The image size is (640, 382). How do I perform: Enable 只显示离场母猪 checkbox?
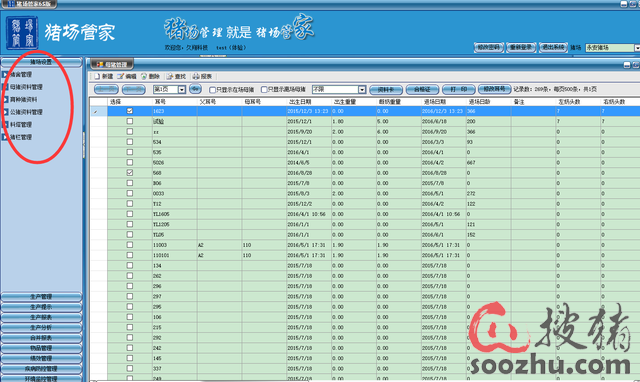(x=264, y=89)
